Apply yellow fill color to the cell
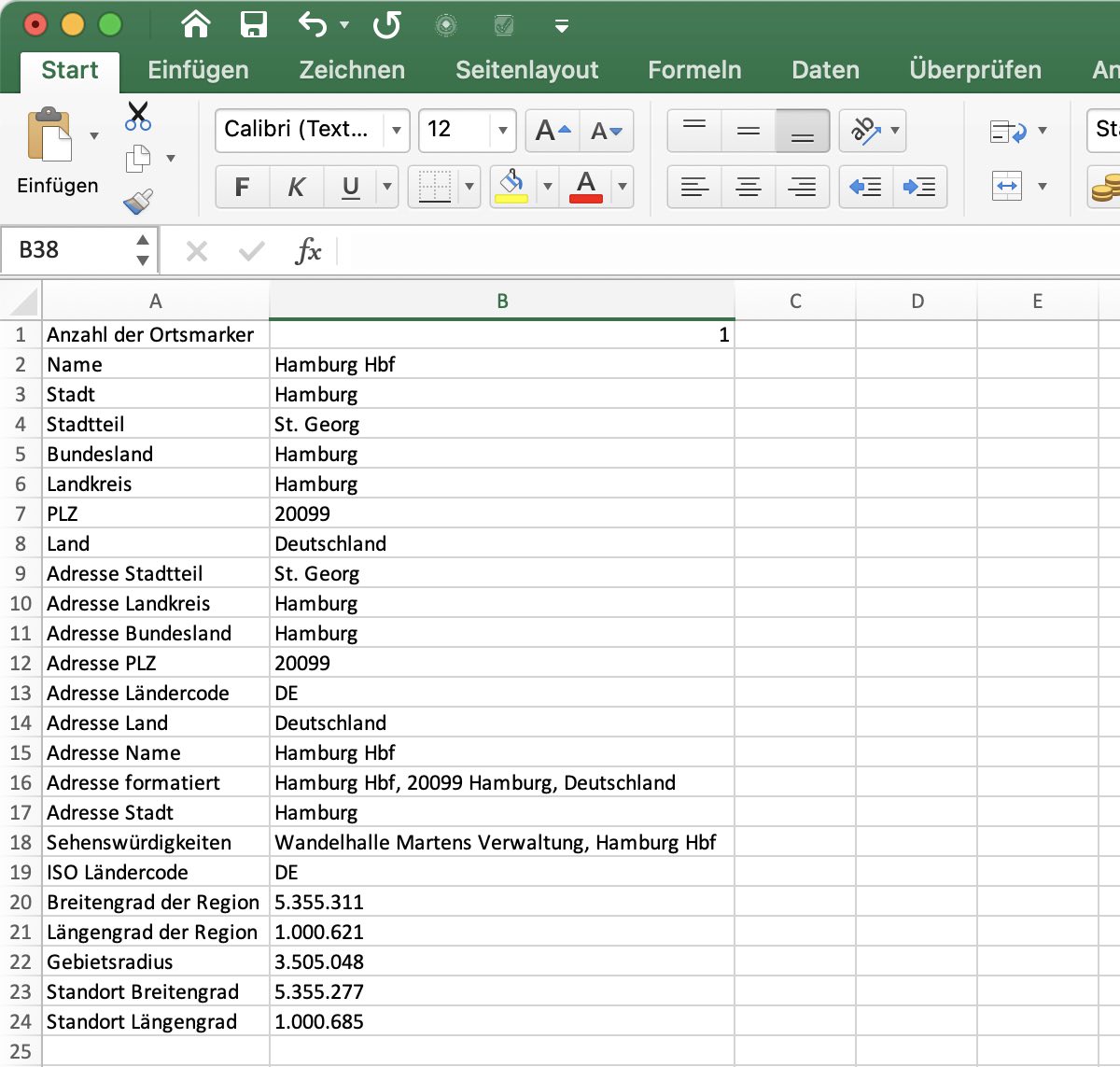 [511, 187]
